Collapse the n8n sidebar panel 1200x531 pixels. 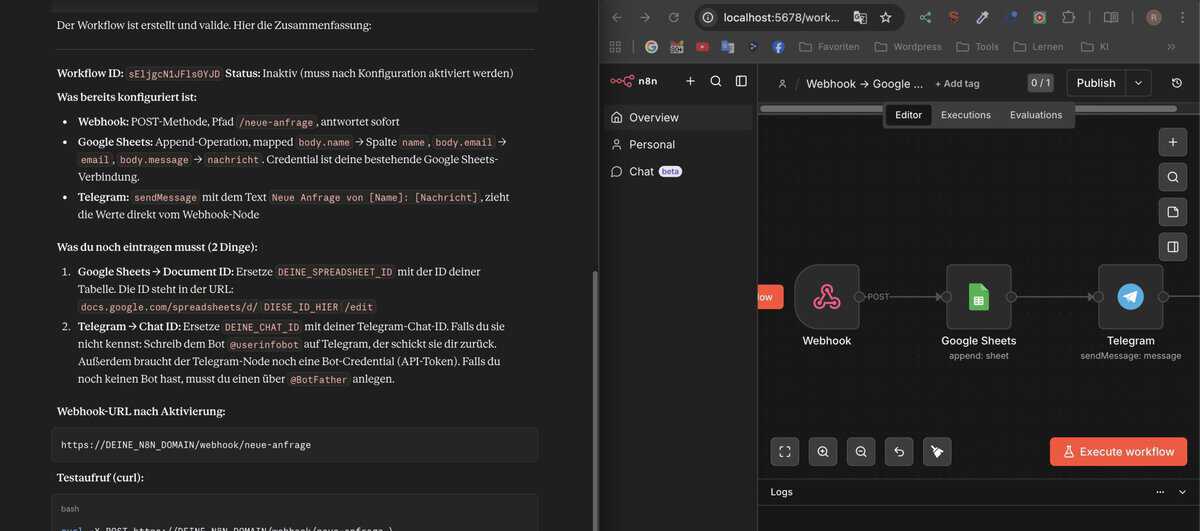[741, 81]
